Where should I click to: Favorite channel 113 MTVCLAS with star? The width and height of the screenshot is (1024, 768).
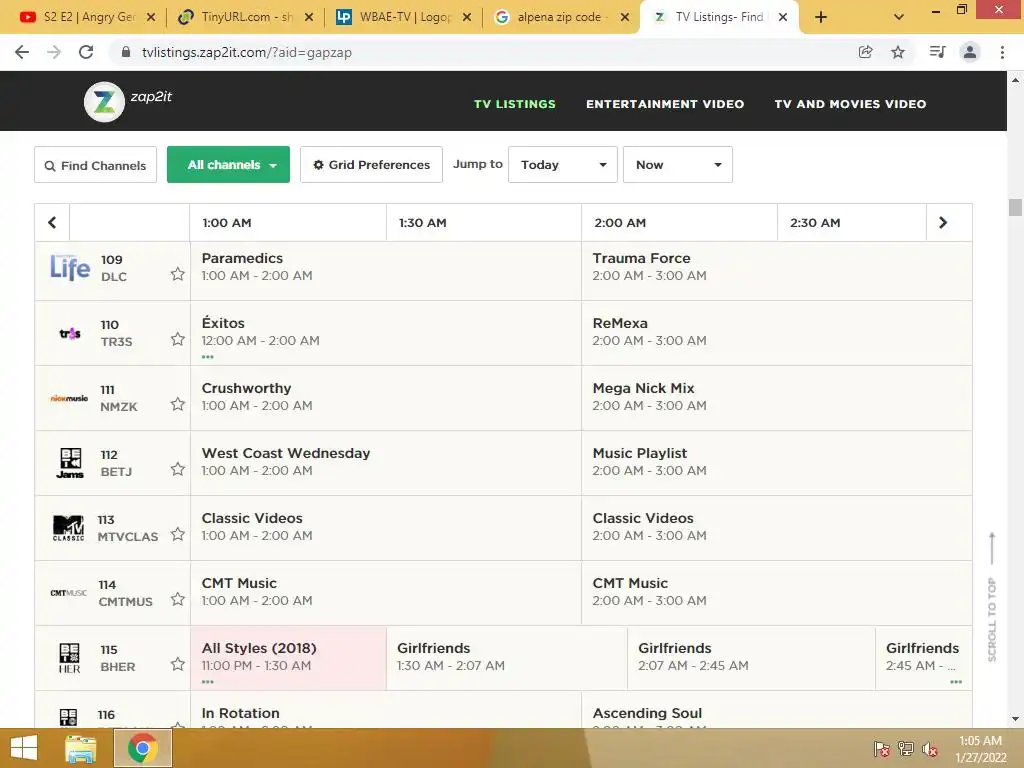(x=178, y=534)
